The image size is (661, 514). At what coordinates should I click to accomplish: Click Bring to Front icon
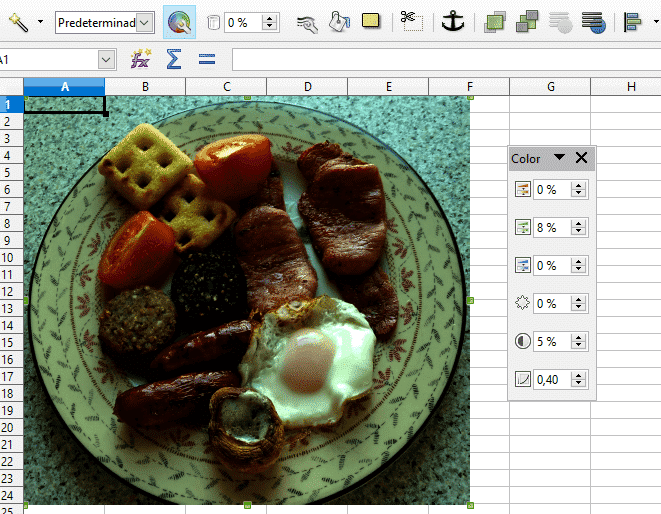(494, 22)
